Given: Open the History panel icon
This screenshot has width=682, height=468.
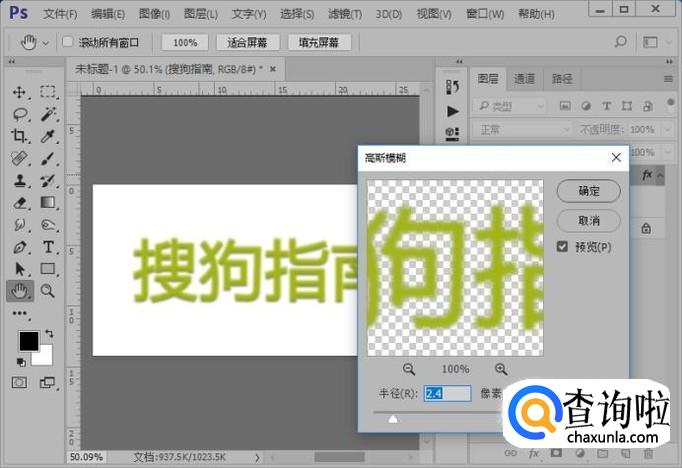Looking at the screenshot, I should tap(452, 87).
